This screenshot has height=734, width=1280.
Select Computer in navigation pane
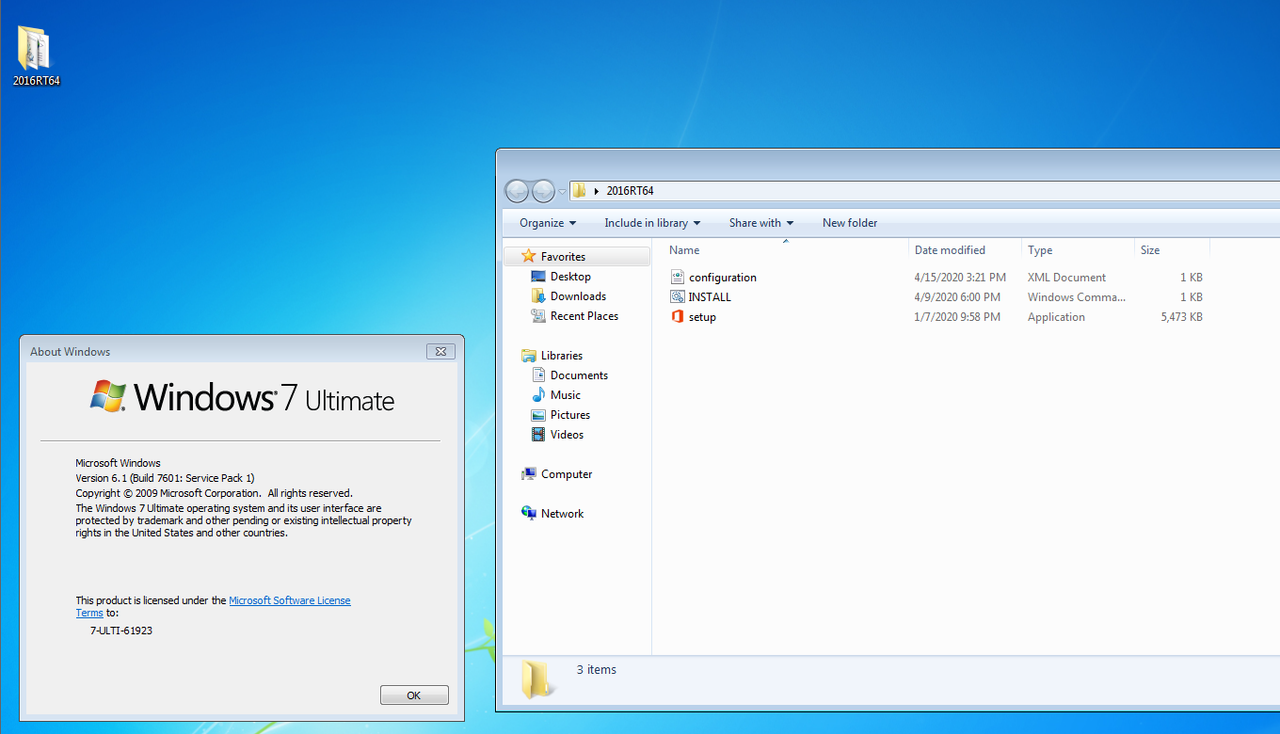click(567, 474)
